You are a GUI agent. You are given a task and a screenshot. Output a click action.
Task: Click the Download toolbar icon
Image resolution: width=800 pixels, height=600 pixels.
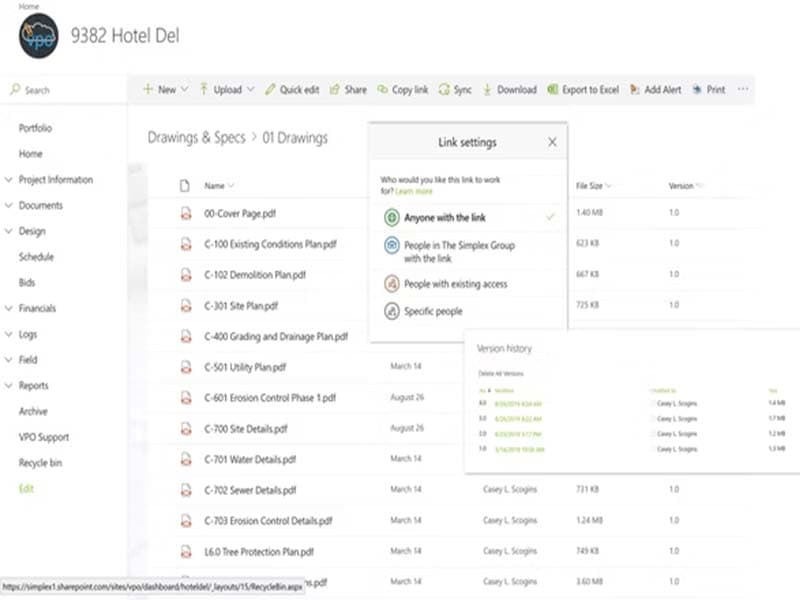tap(488, 90)
